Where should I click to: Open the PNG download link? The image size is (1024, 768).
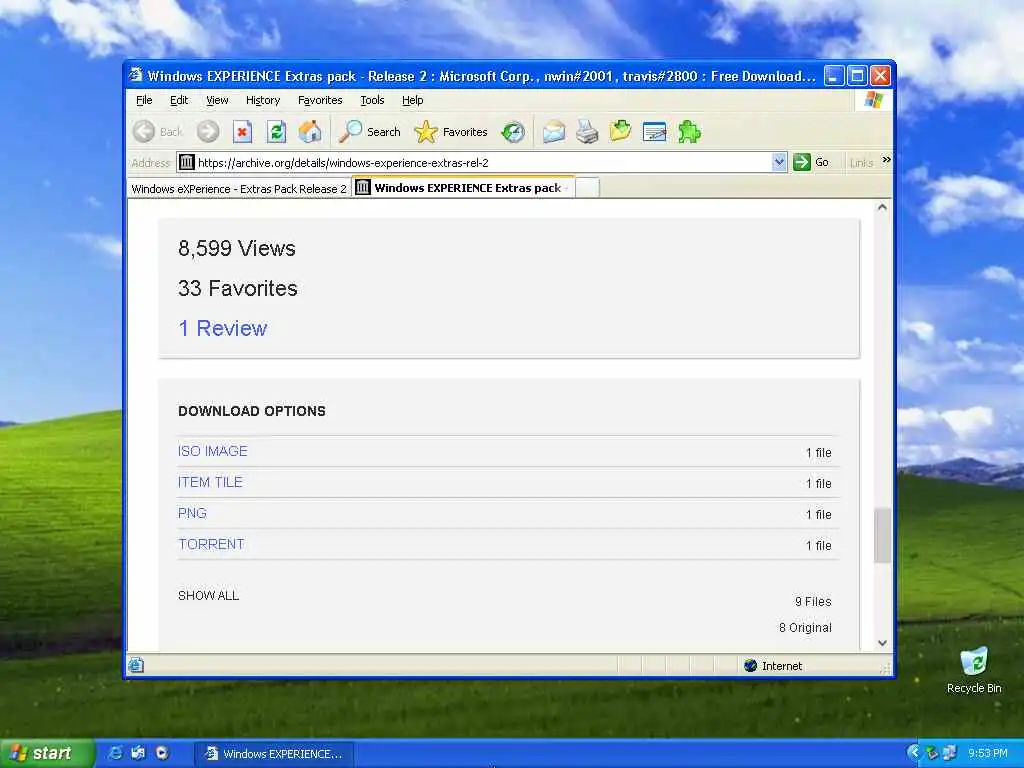[x=192, y=513]
